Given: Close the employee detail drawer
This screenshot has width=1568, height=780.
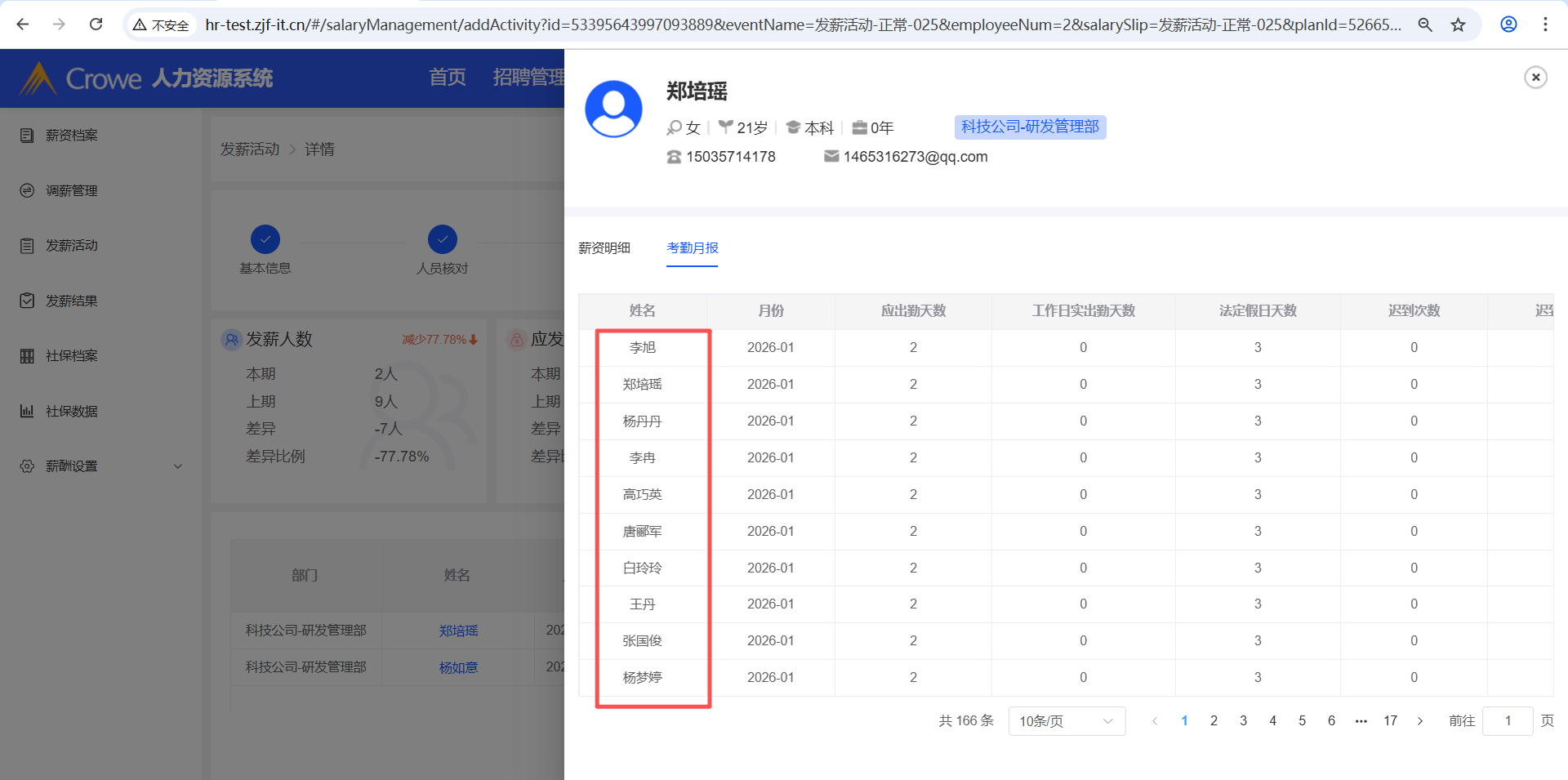Looking at the screenshot, I should tap(1535, 78).
